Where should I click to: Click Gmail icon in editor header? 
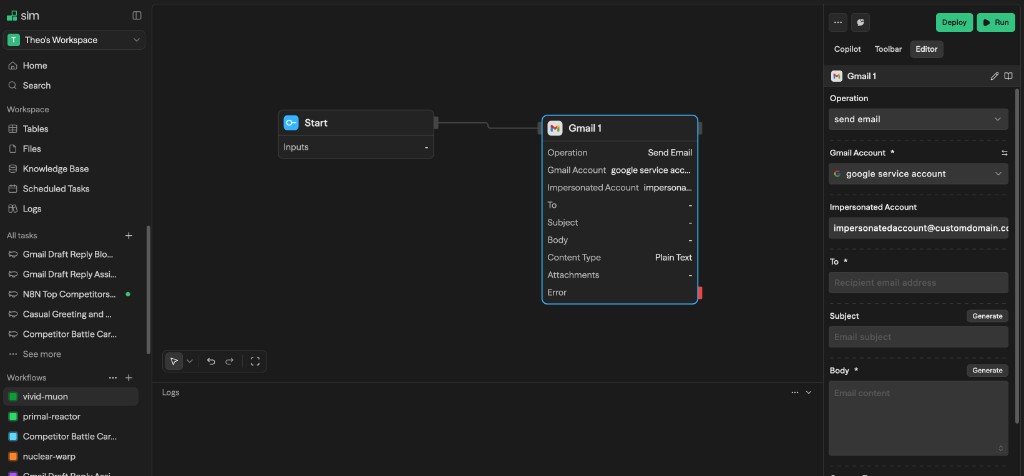(837, 76)
